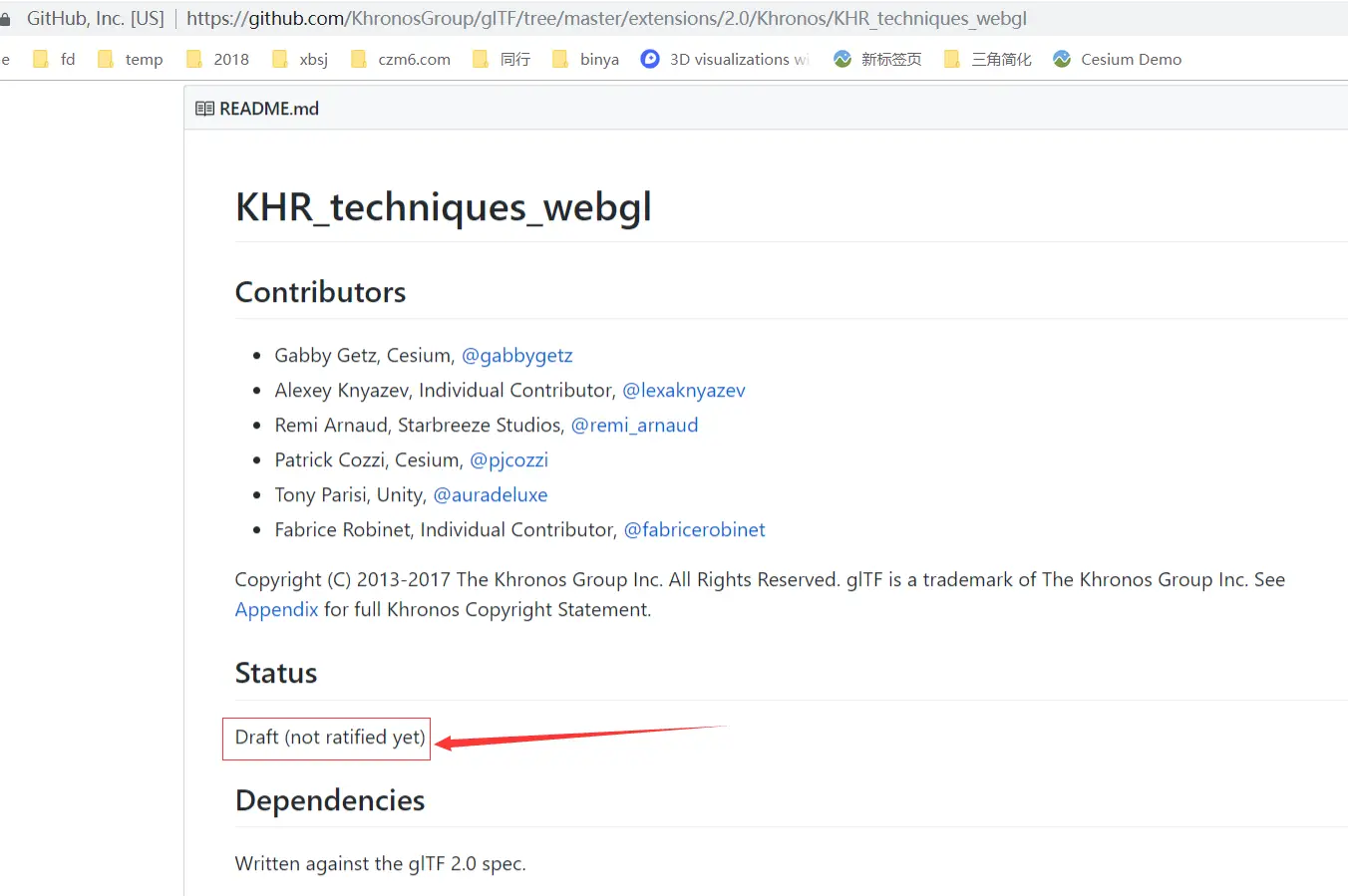Open the 同行 bookmark folder
Screen dimensions: 1348x896
pyautogui.click(x=502, y=60)
